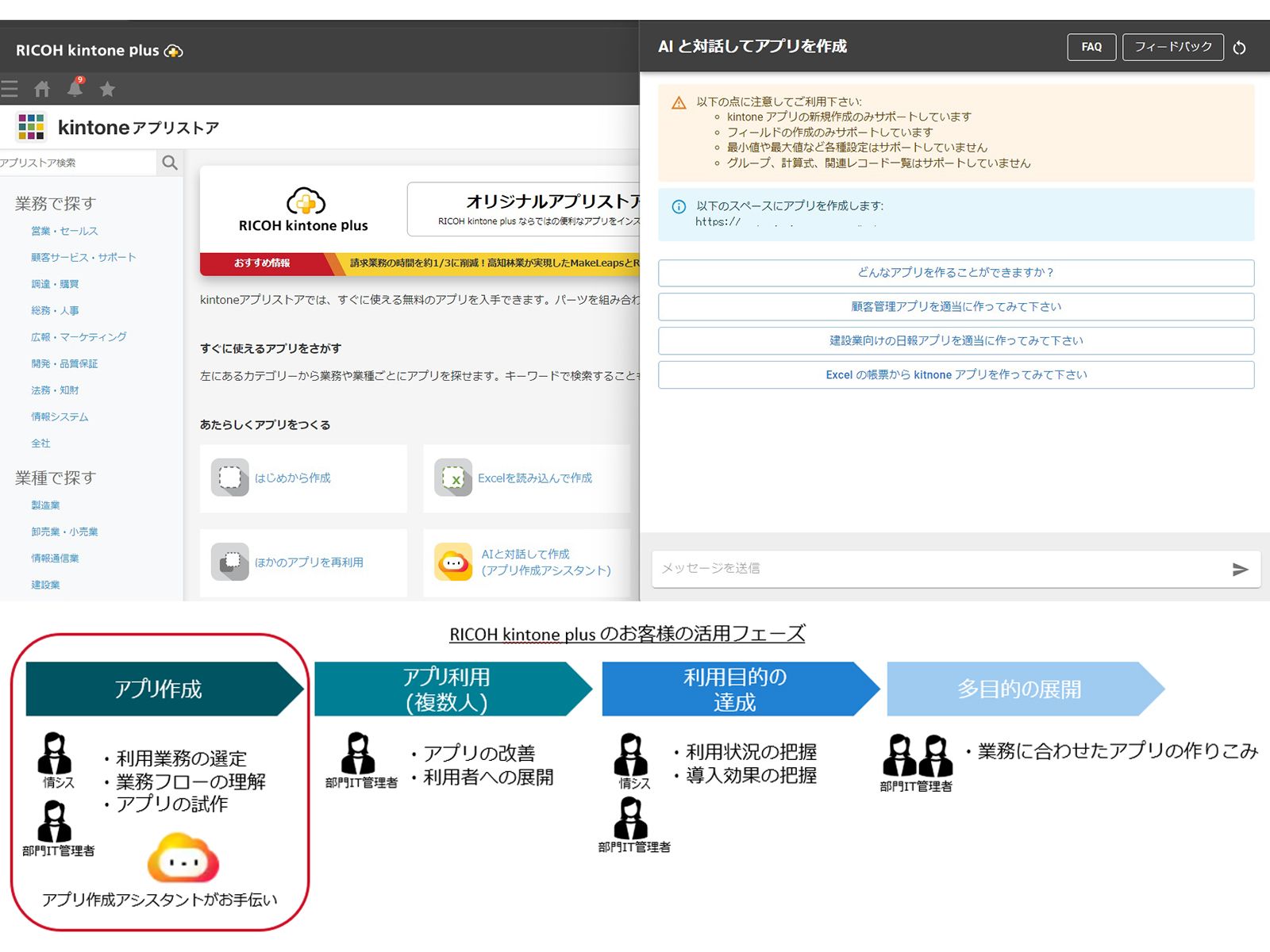Open the FAQ button
Image resolution: width=1270 pixels, height=952 pixels.
(1091, 47)
